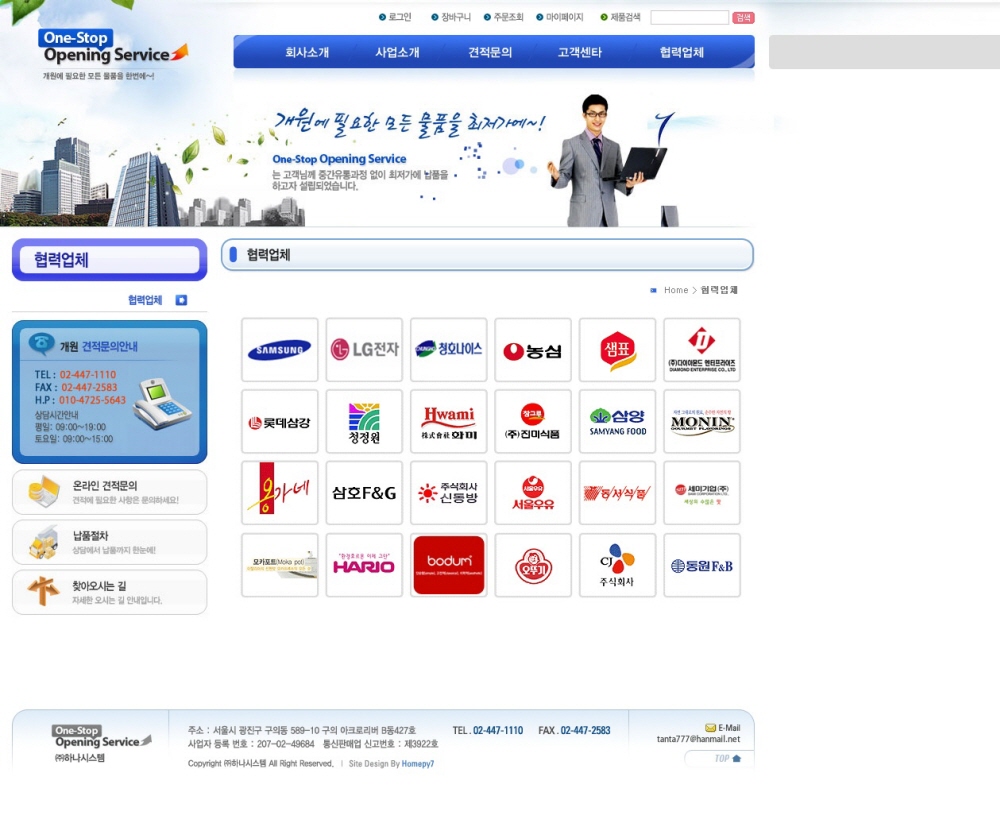This screenshot has height=818, width=1000.
Task: Click the Samsung partner logo
Action: pyautogui.click(x=280, y=350)
